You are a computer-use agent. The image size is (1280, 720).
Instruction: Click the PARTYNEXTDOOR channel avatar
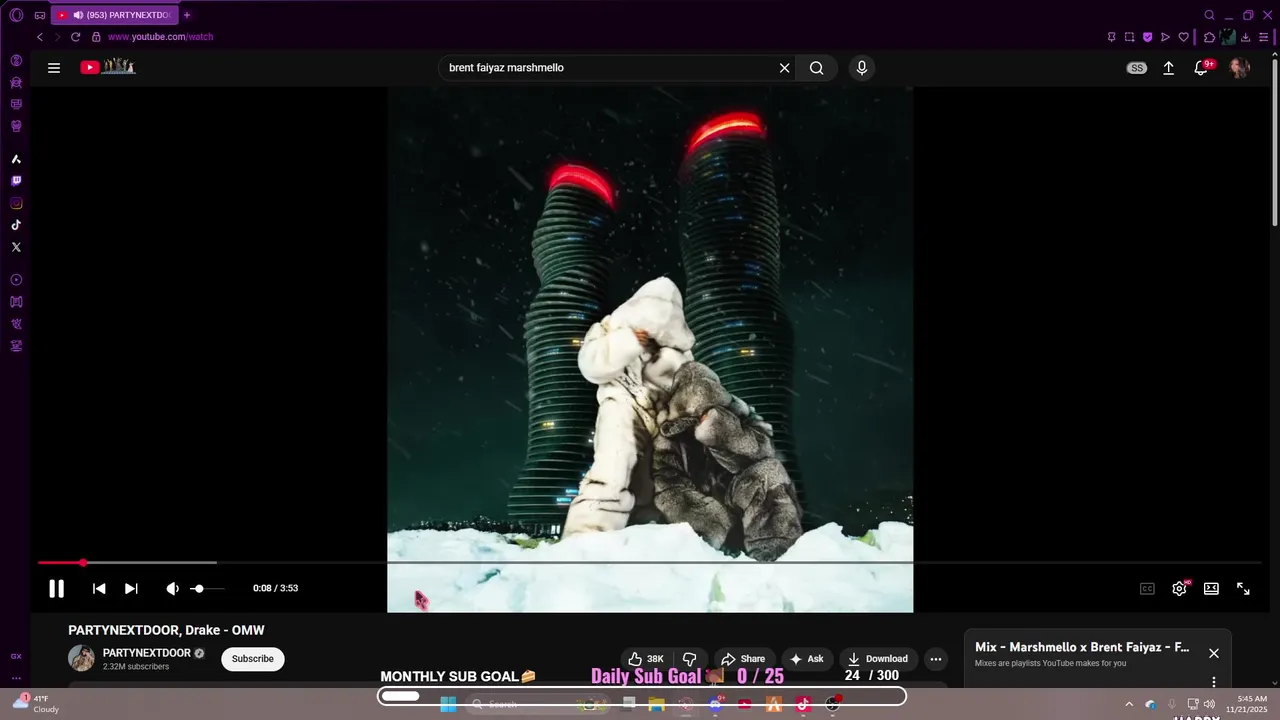click(x=81, y=658)
